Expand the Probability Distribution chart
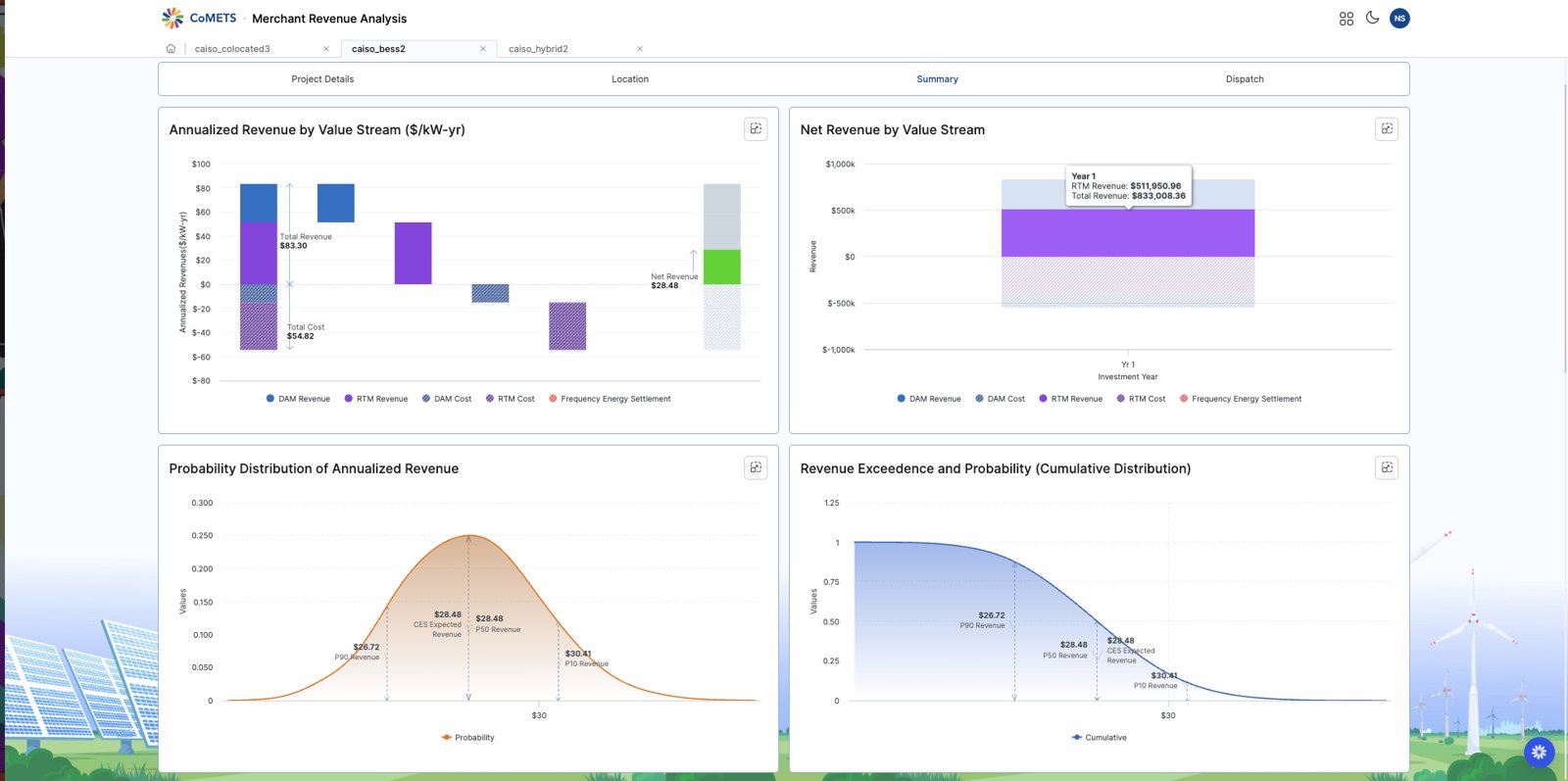 coord(756,467)
